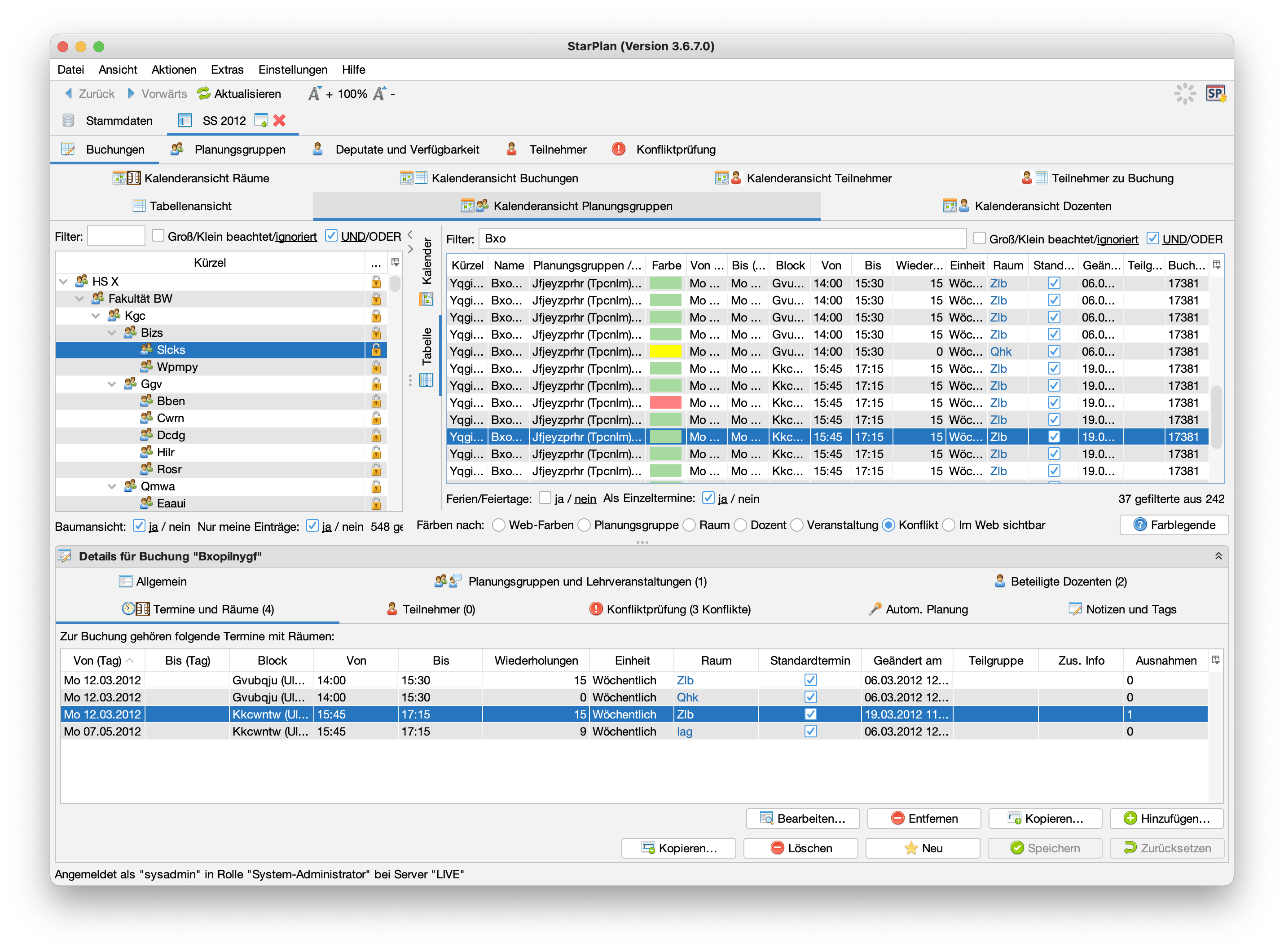
Task: Click the column chooser icon in the Termine table header
Action: pyautogui.click(x=1216, y=661)
